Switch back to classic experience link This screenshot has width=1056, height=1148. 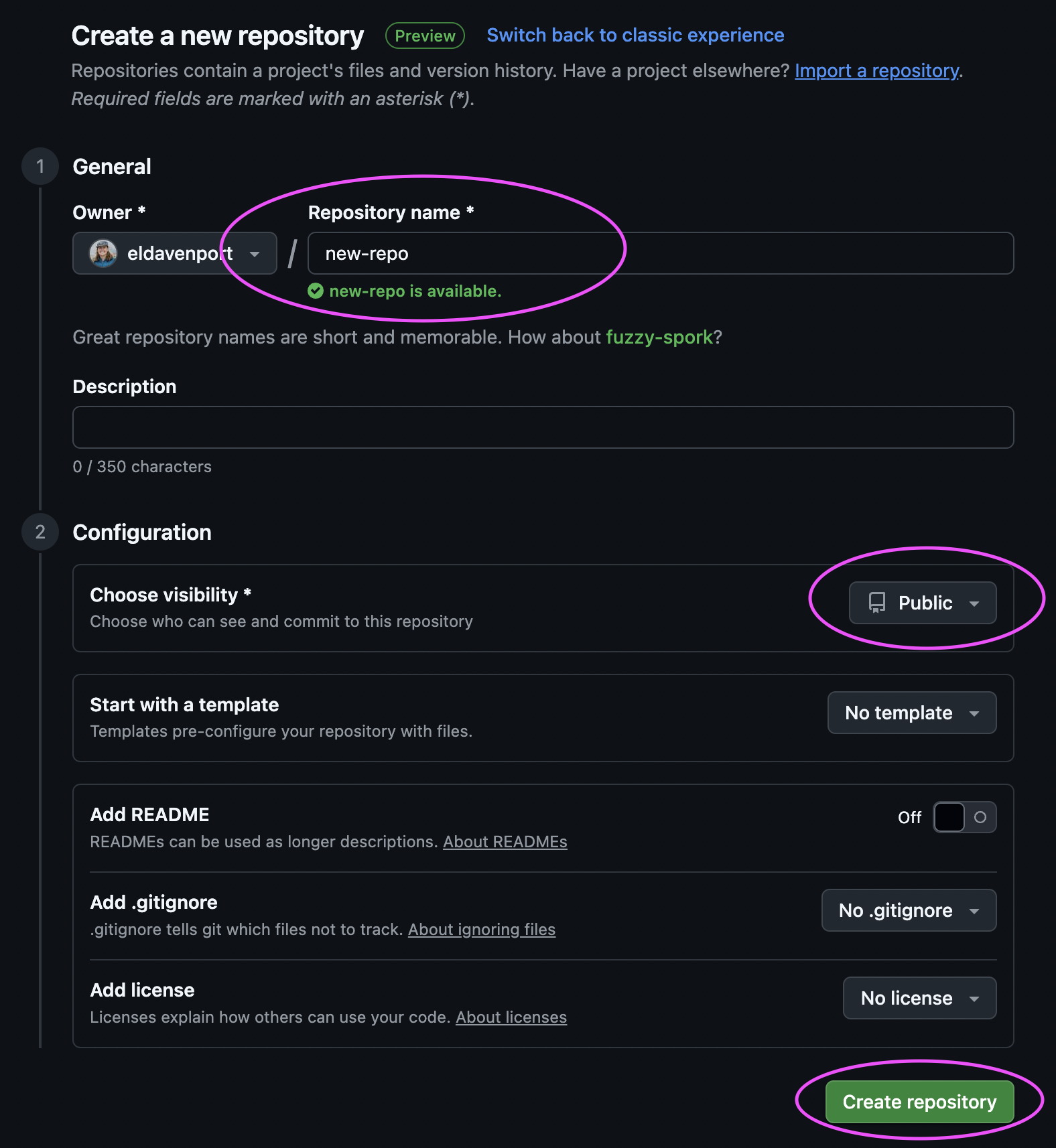pos(635,35)
